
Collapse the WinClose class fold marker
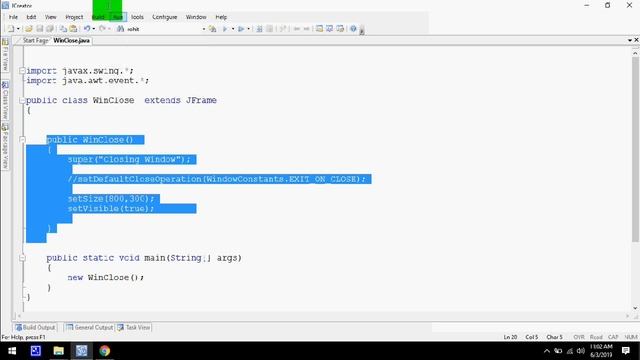pos(22,100)
